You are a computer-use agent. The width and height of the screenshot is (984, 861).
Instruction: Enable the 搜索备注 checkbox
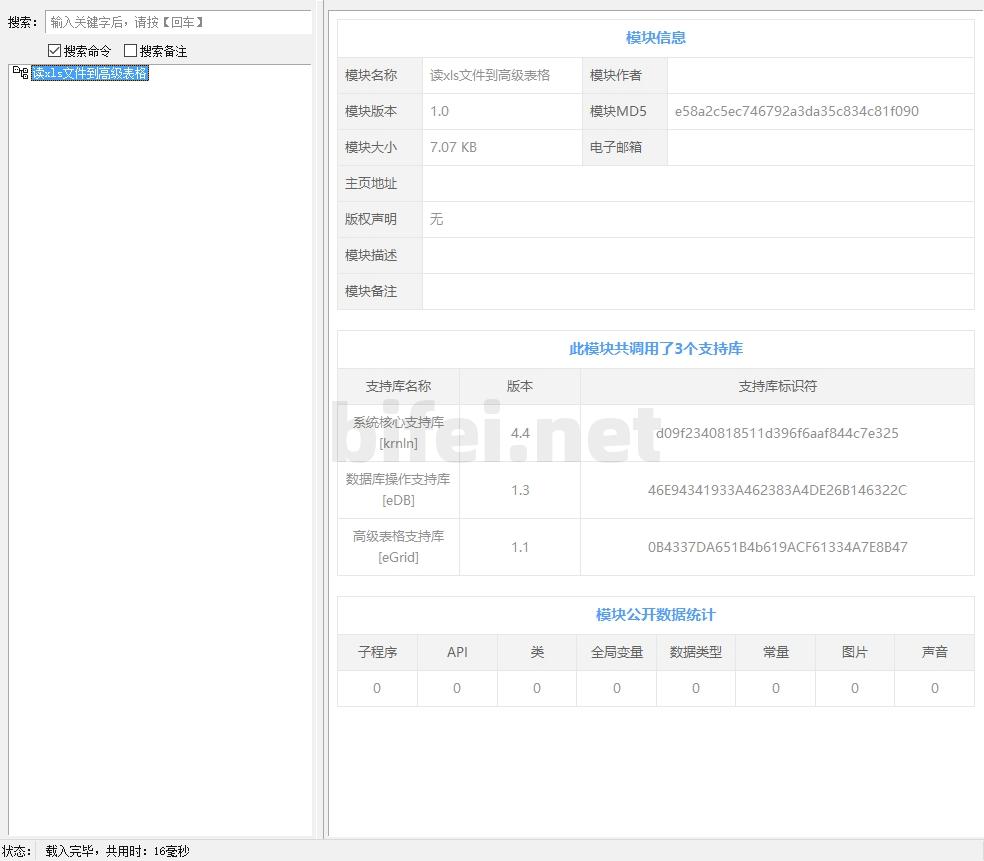(130, 51)
